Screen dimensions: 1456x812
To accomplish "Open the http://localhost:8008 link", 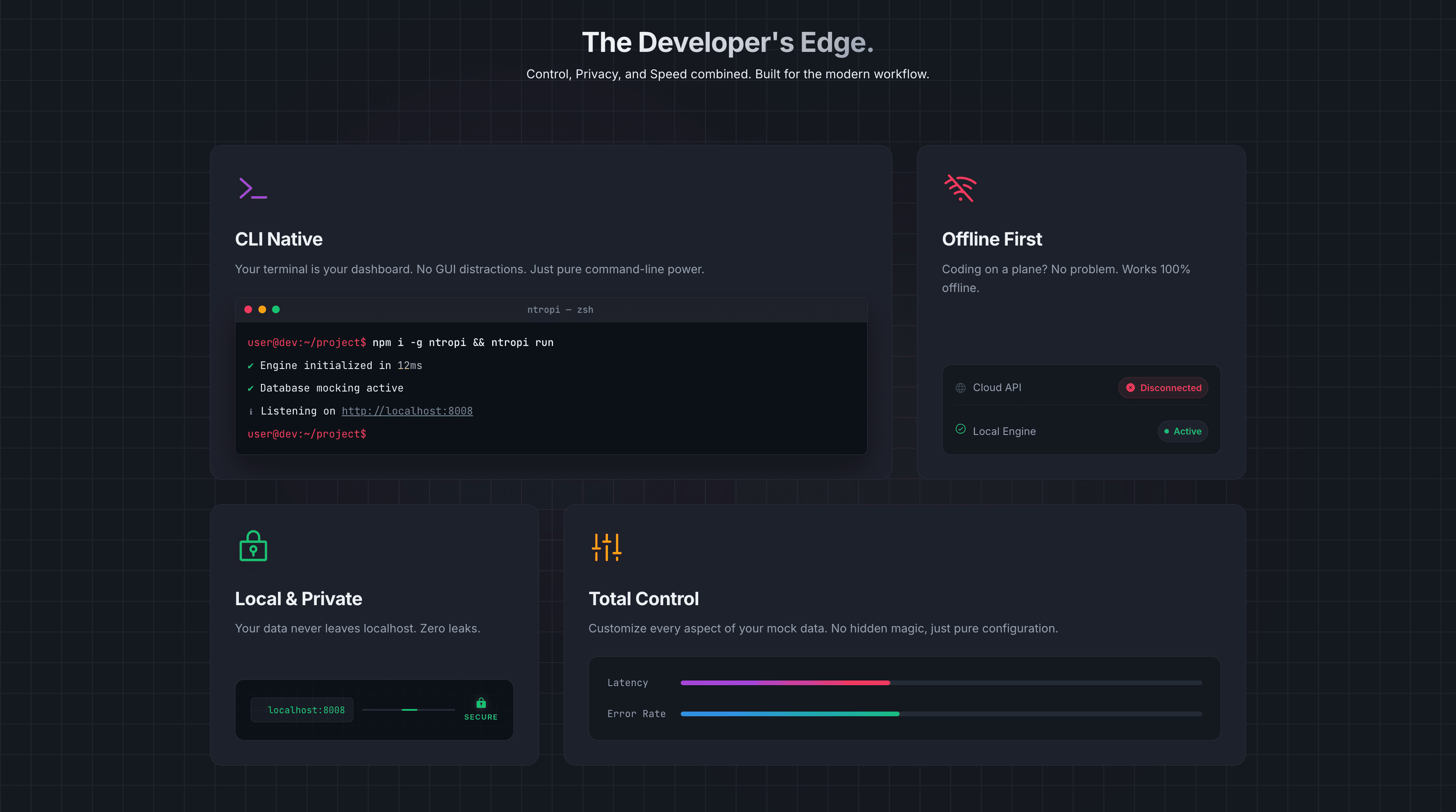I will 407,411.
